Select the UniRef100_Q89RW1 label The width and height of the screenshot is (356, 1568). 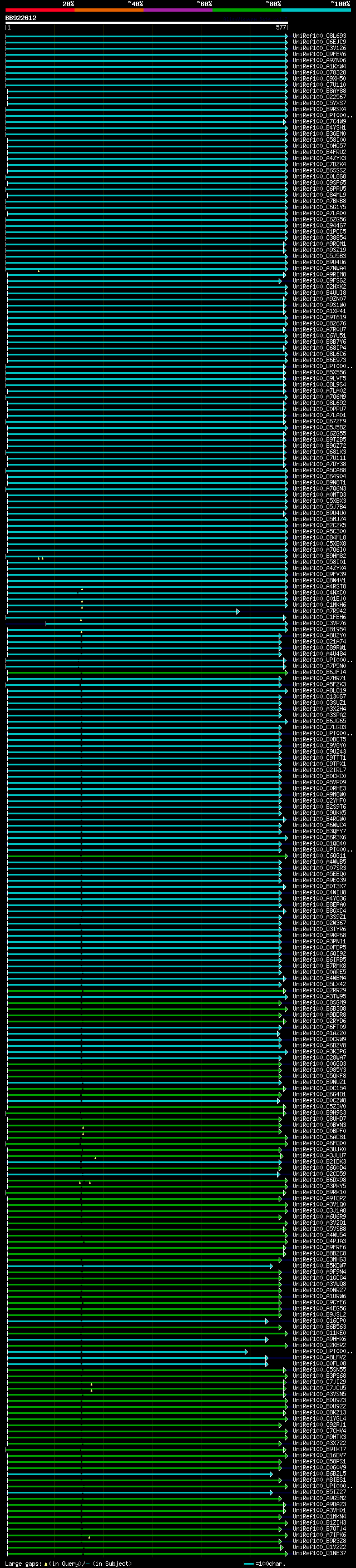coord(319,647)
